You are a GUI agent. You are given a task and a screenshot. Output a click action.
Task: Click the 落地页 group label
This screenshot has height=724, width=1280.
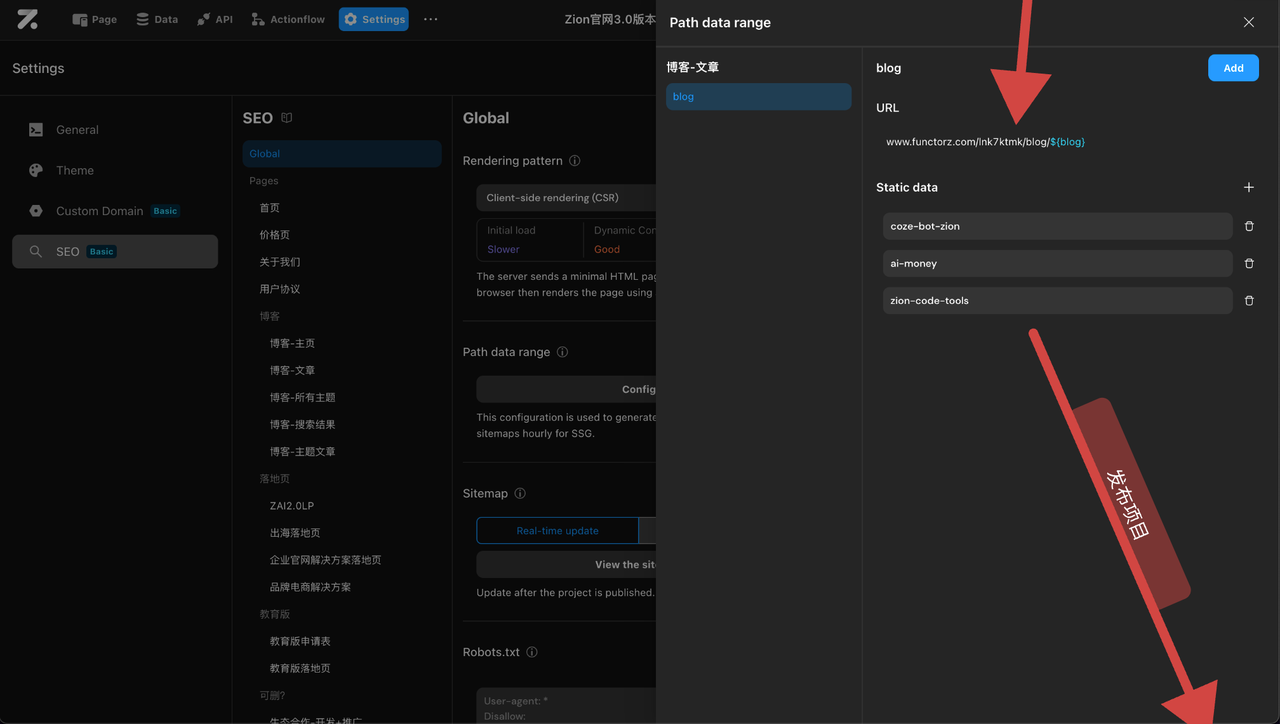(275, 479)
